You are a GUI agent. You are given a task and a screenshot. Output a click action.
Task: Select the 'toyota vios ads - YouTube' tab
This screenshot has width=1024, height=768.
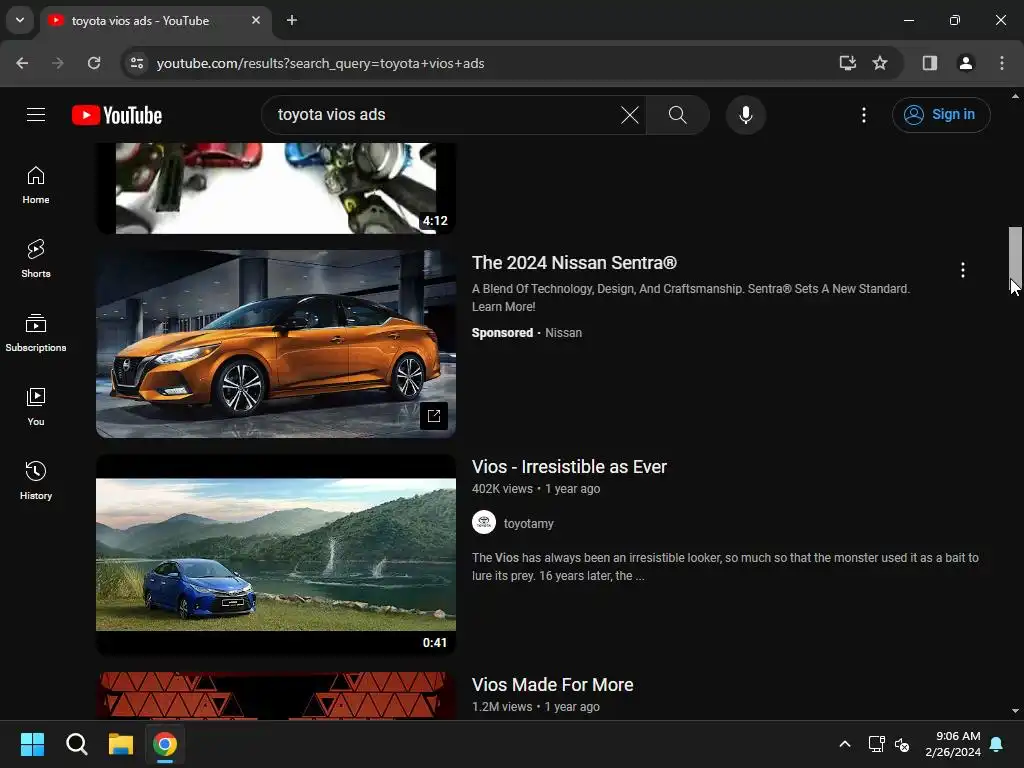tap(140, 21)
